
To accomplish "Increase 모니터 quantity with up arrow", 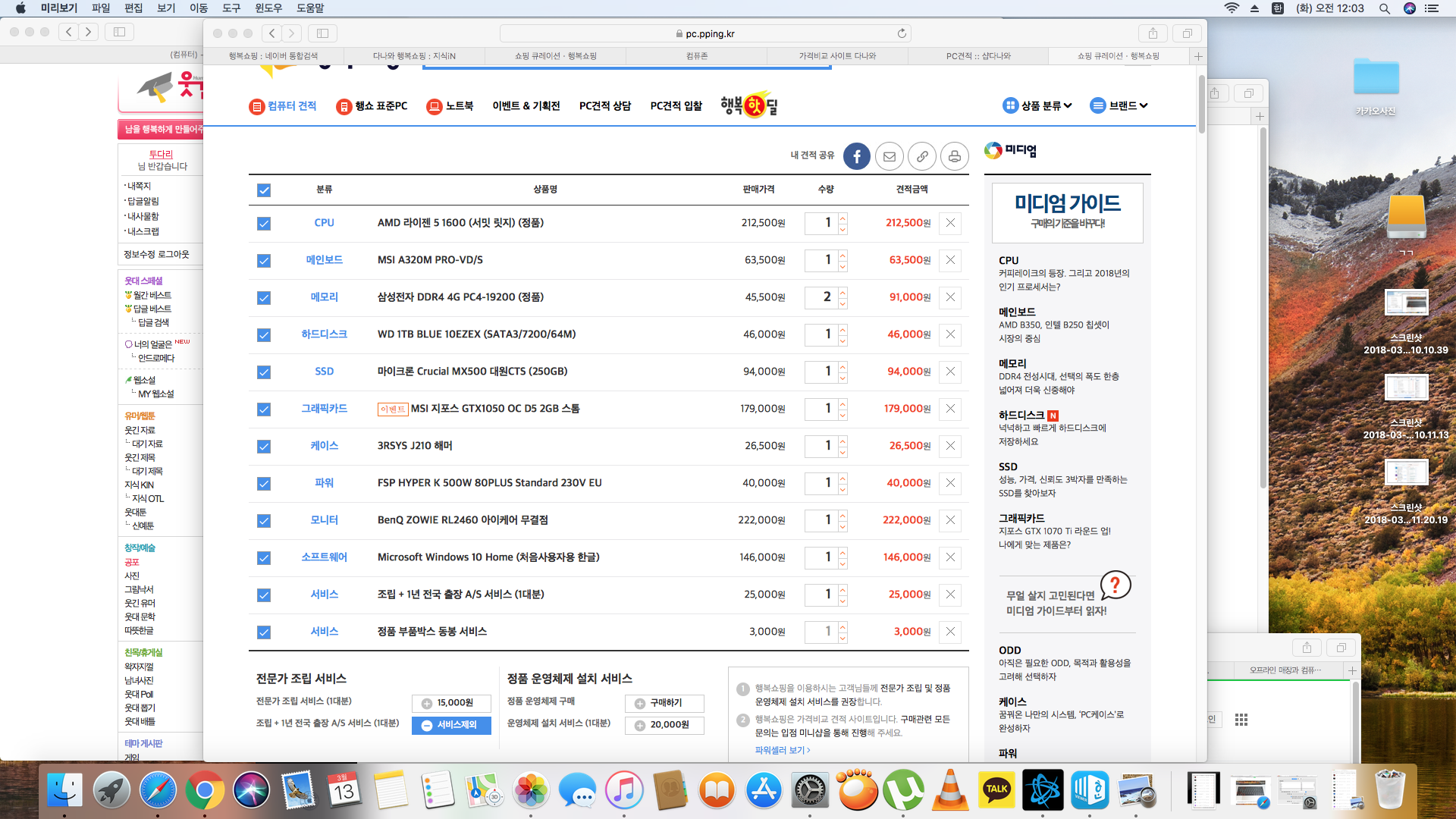I will (x=843, y=515).
